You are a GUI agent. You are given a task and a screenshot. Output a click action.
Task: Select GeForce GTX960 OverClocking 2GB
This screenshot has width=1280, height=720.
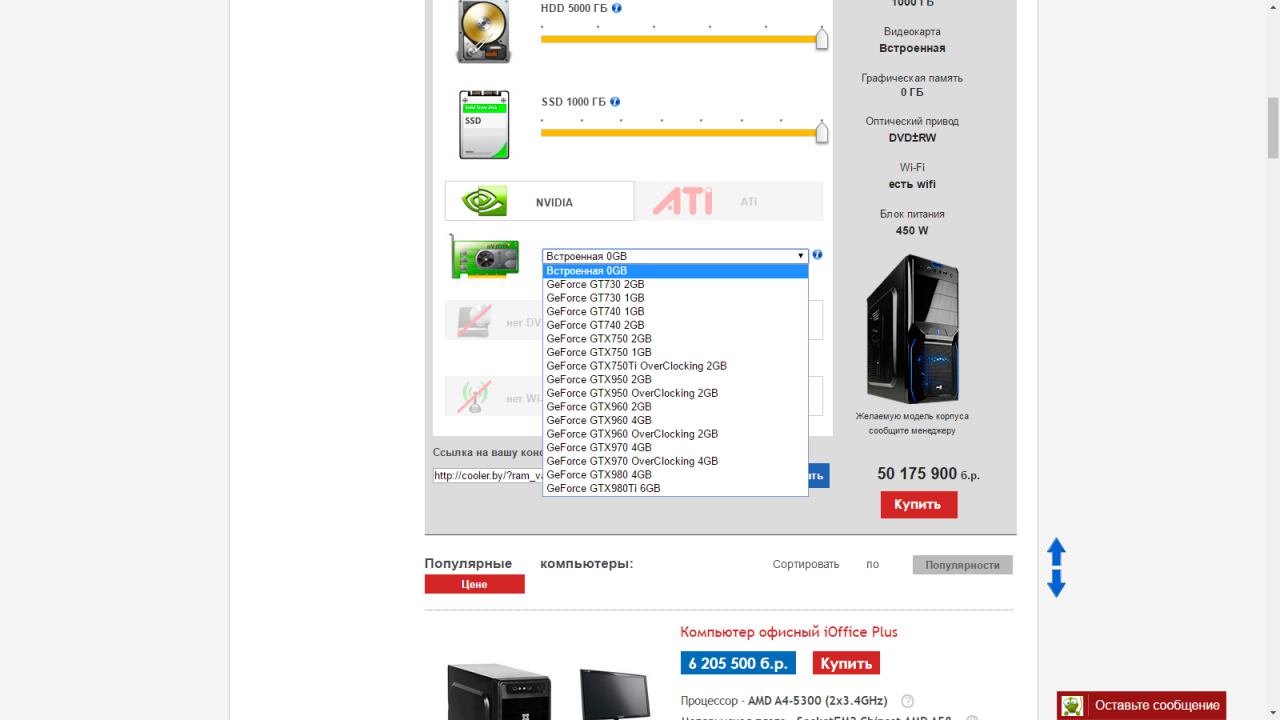(675, 434)
